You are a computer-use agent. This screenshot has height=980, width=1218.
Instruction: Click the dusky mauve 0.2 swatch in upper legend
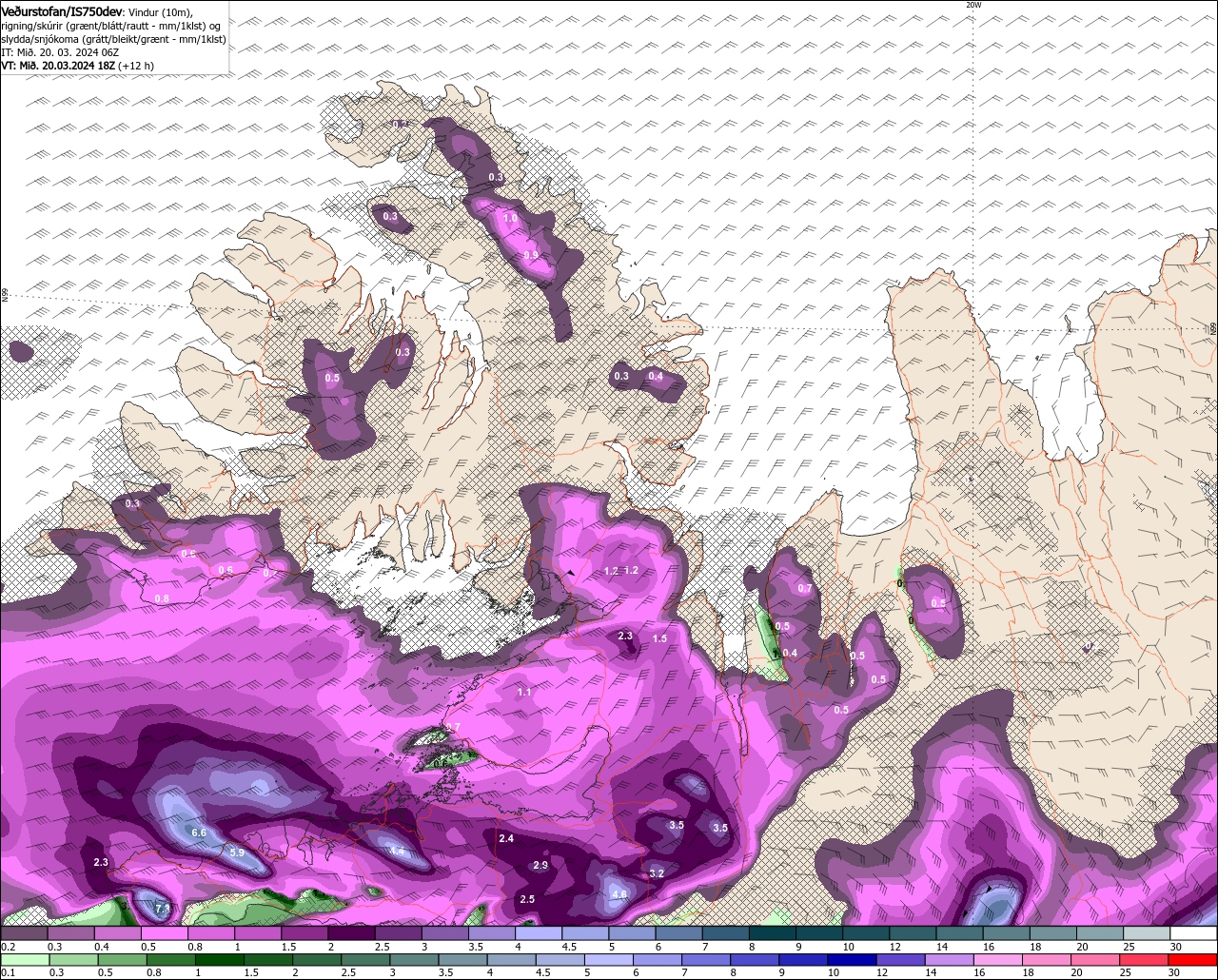tap(25, 933)
